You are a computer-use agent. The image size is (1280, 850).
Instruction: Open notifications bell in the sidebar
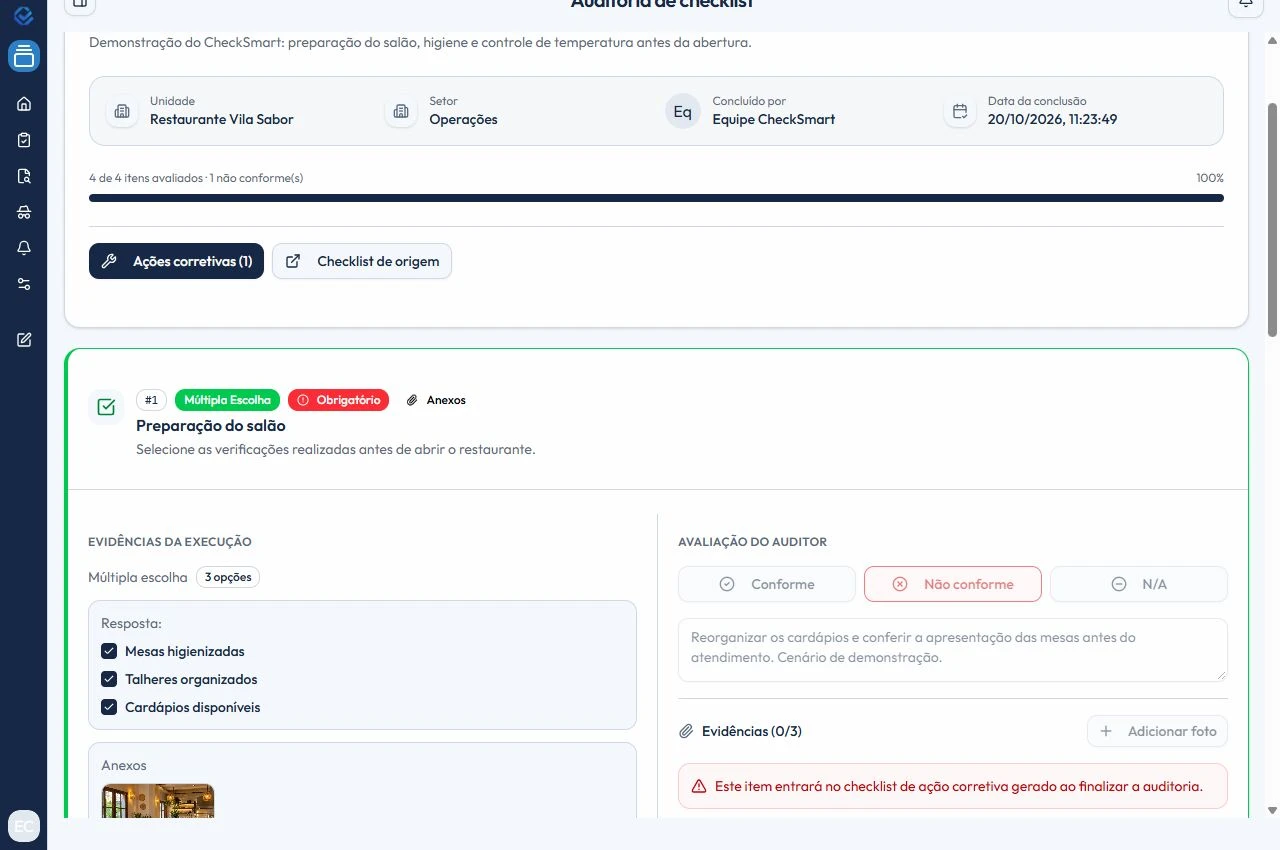tap(24, 248)
